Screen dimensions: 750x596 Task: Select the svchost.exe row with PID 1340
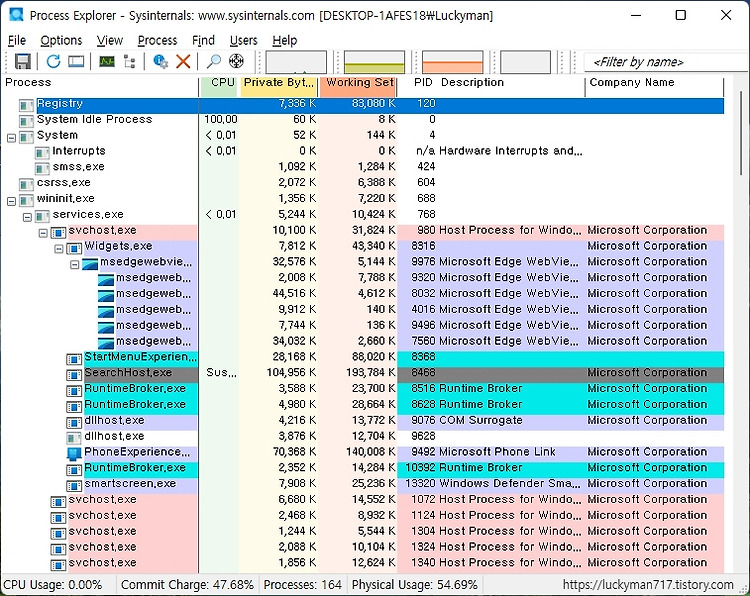pyautogui.click(x=363, y=563)
